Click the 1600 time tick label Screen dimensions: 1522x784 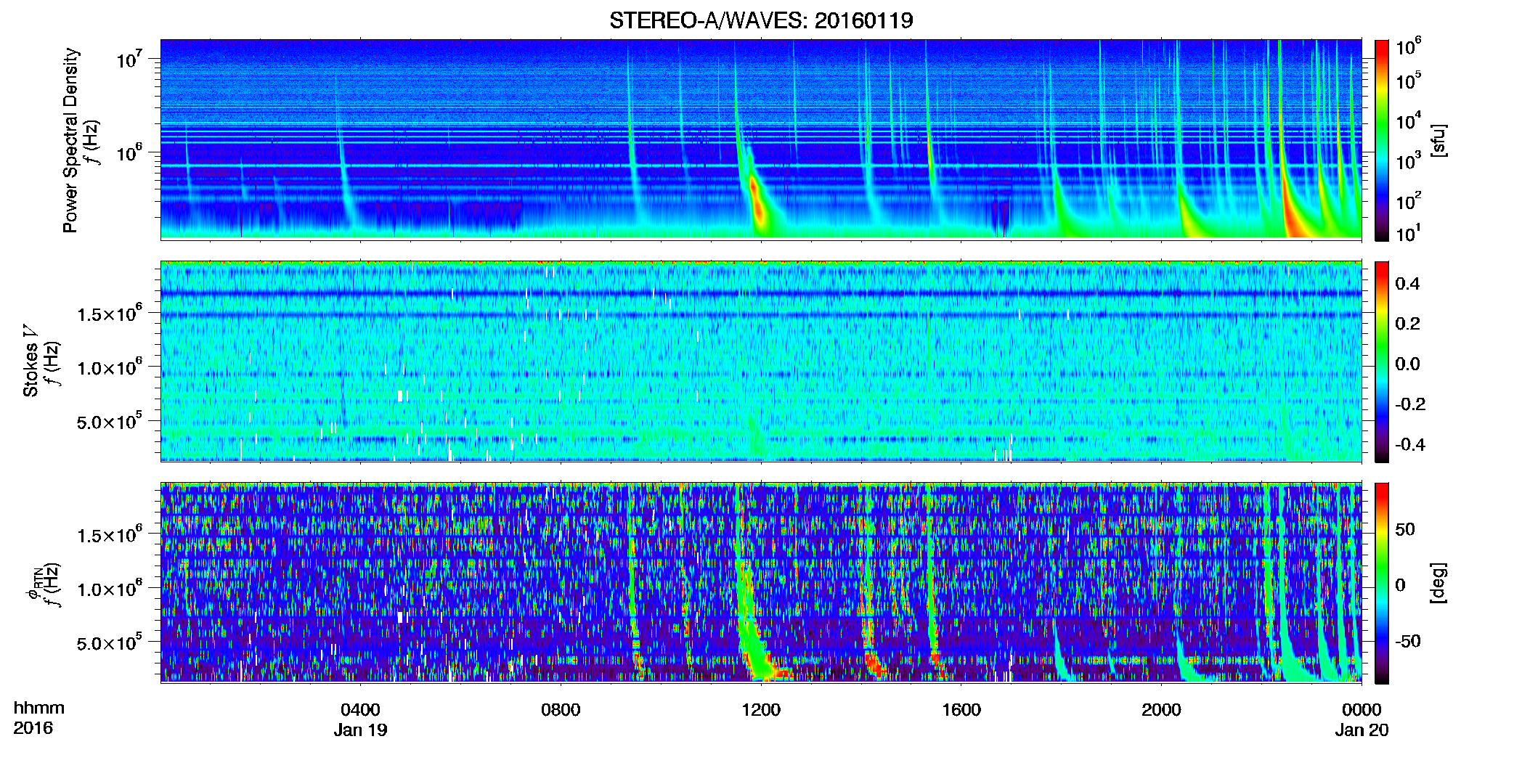coord(961,709)
